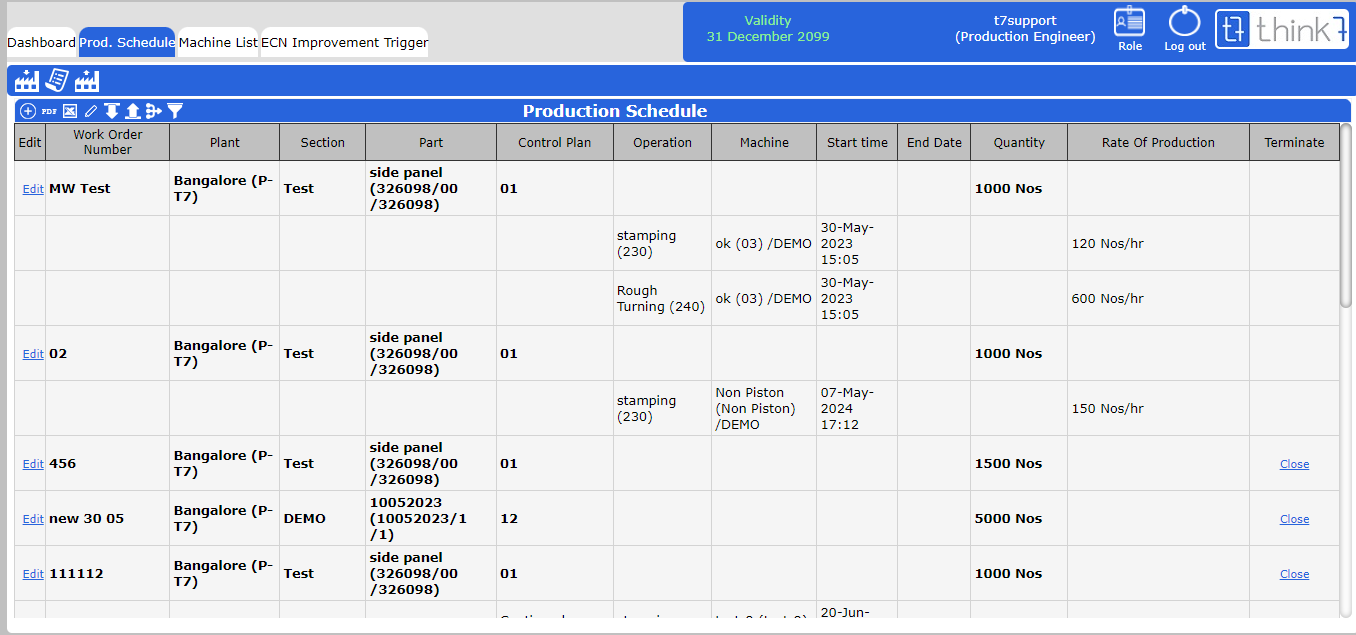Edit work order 111112

coord(32,573)
